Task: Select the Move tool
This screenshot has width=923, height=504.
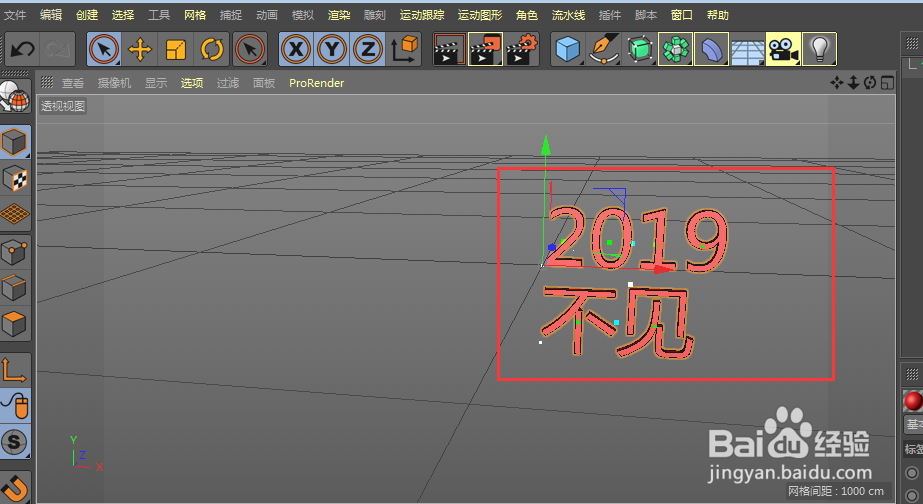Action: pyautogui.click(x=140, y=49)
